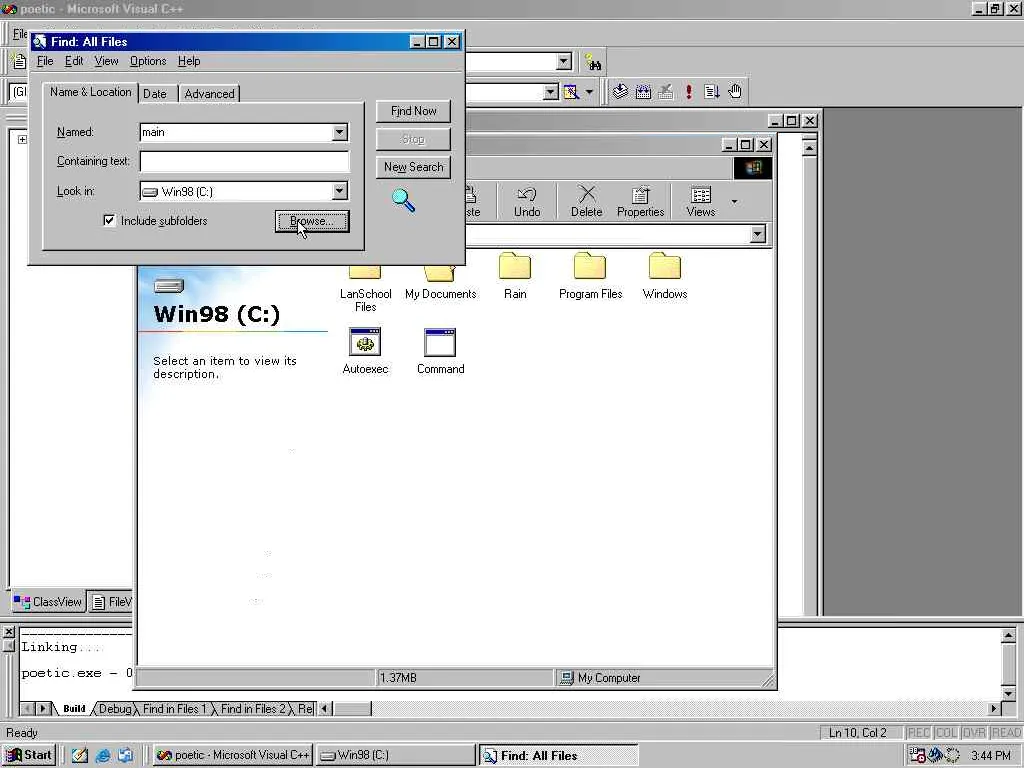Click the magnifying glass search animation icon
This screenshot has width=1024, height=768.
pos(404,200)
